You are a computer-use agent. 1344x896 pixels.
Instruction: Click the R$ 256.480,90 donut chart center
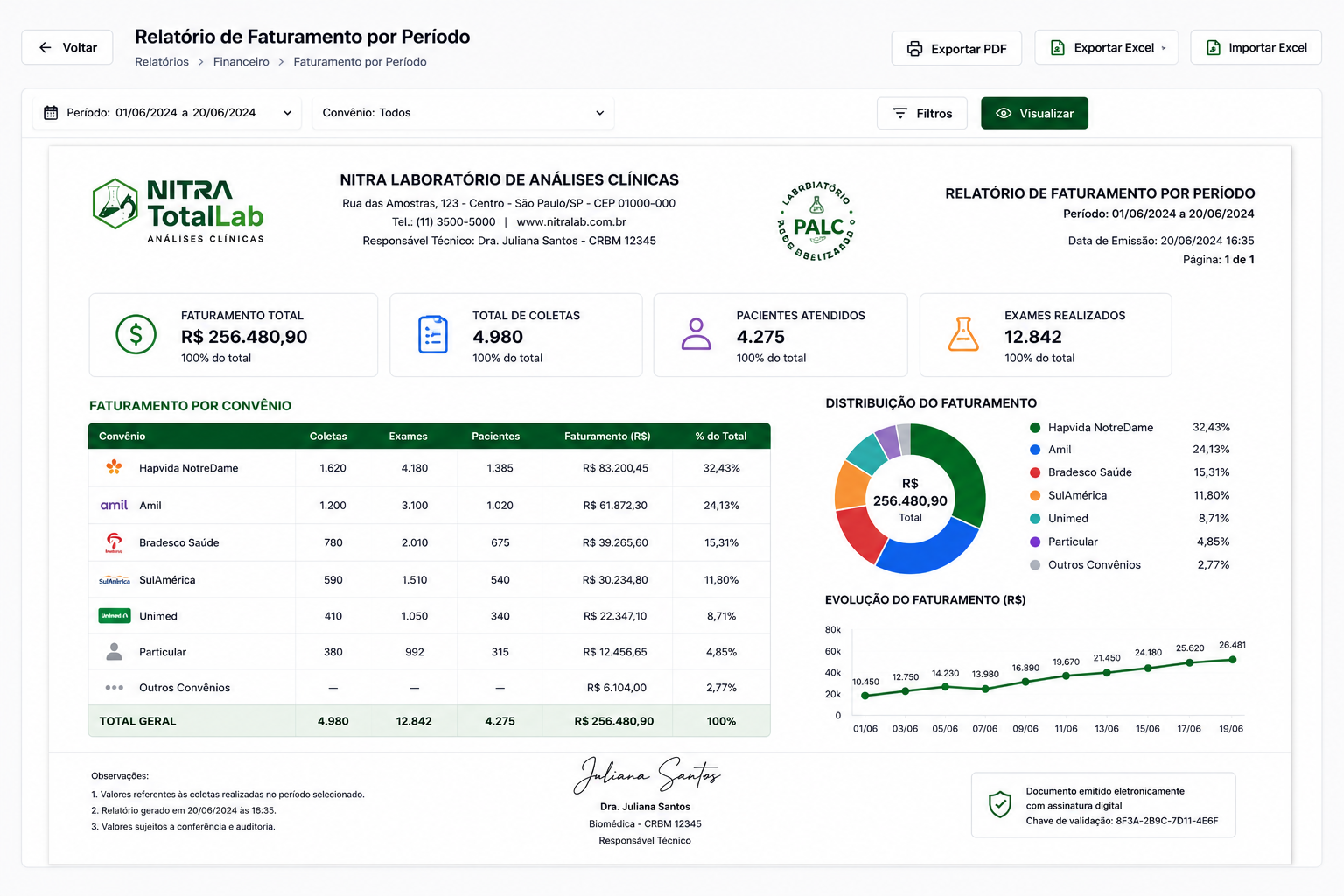coord(910,500)
